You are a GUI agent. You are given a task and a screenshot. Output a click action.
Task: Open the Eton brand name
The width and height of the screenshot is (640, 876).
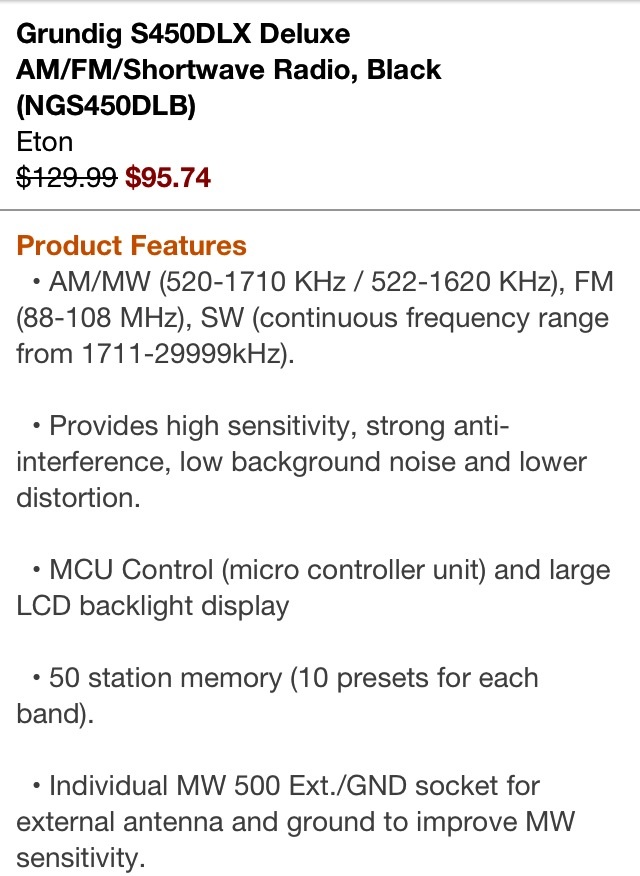pos(45,141)
